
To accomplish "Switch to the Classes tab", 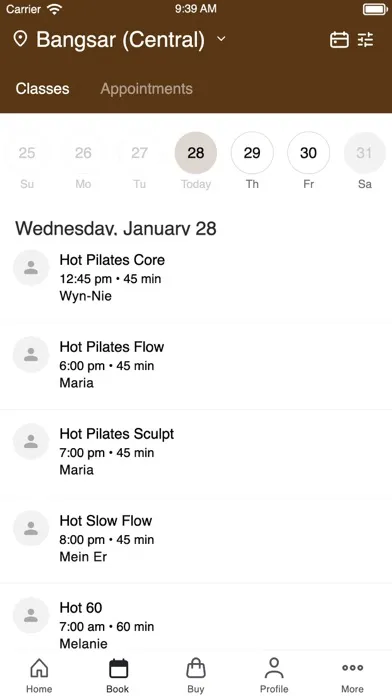I will (43, 89).
